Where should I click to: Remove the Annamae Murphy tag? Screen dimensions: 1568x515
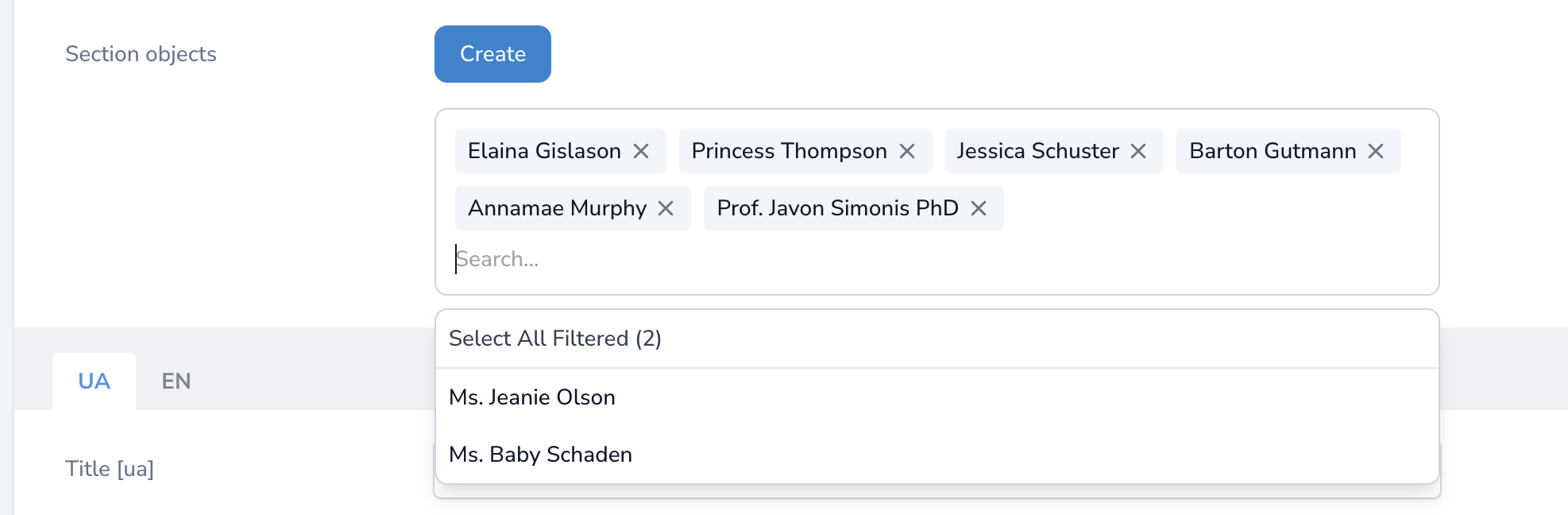666,208
